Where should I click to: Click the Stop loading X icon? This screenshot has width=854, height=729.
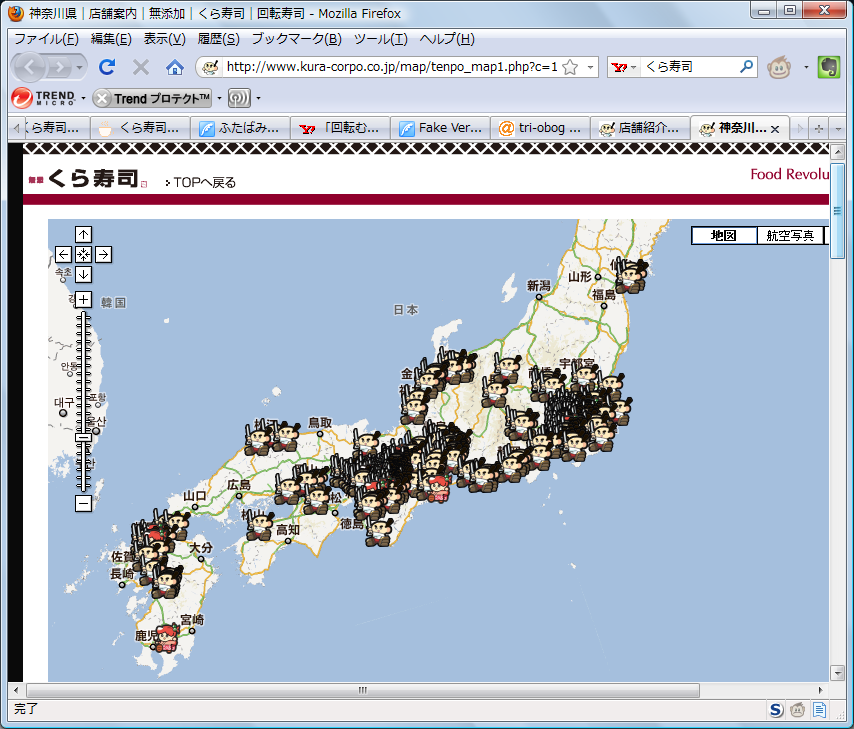point(141,67)
